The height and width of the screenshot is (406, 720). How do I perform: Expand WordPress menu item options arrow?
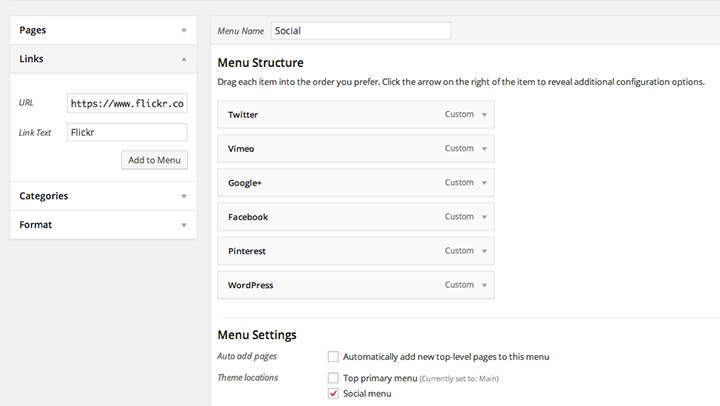point(484,285)
